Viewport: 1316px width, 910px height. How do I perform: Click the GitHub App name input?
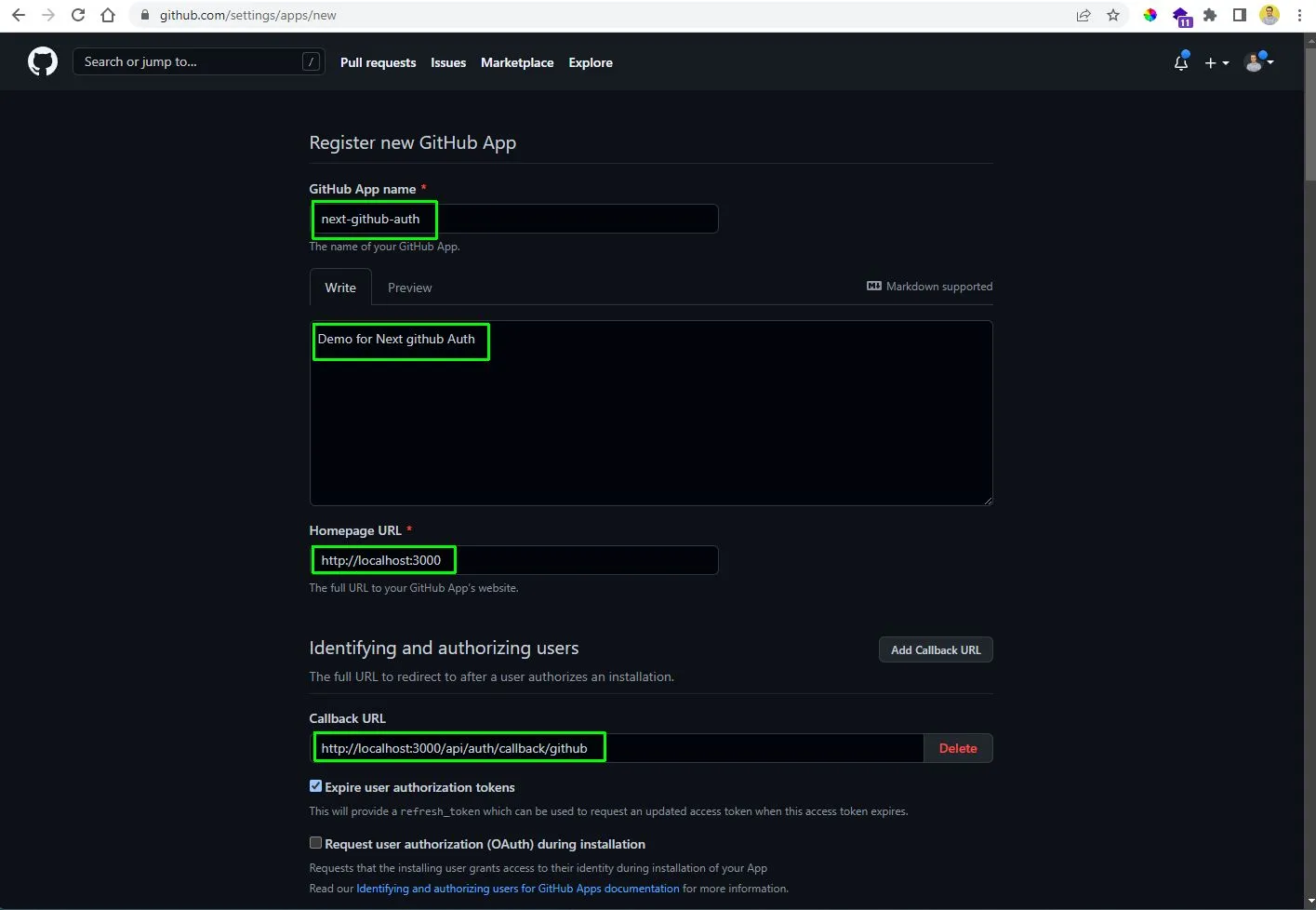pyautogui.click(x=513, y=219)
